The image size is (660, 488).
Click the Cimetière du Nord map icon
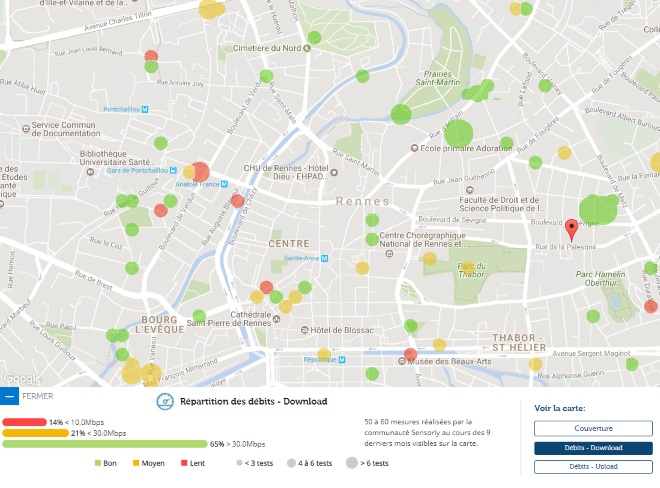[226, 47]
